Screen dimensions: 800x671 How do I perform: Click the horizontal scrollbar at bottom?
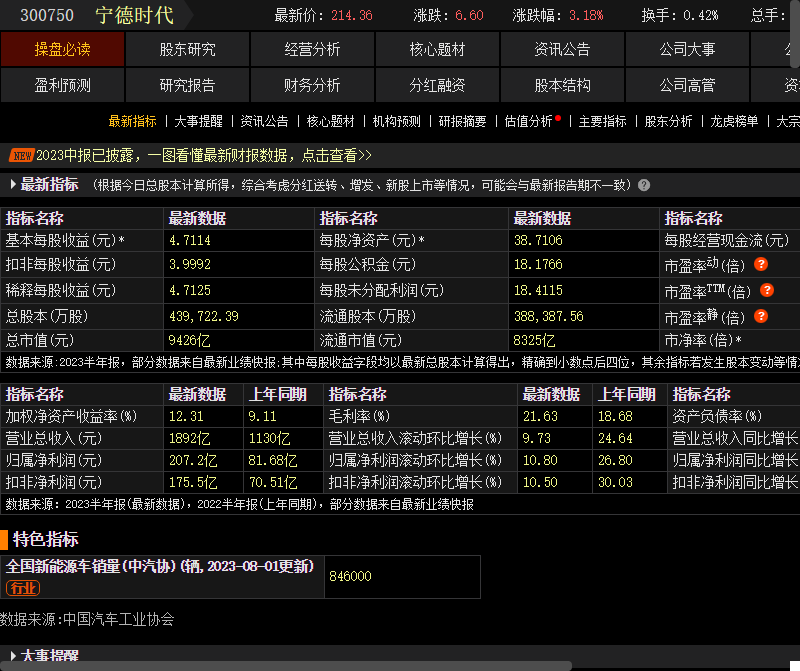tap(286, 666)
